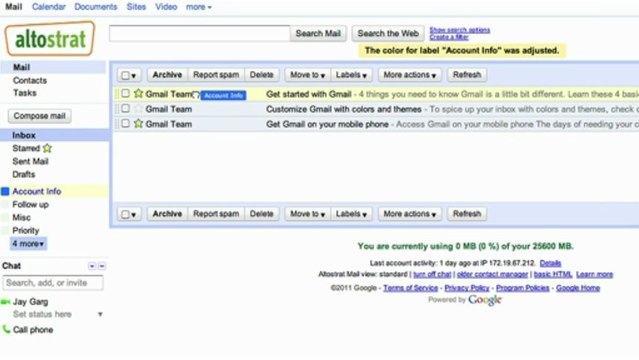Open the 'more' apps dropdown in top bar
This screenshot has width=639, height=360.
(198, 7)
